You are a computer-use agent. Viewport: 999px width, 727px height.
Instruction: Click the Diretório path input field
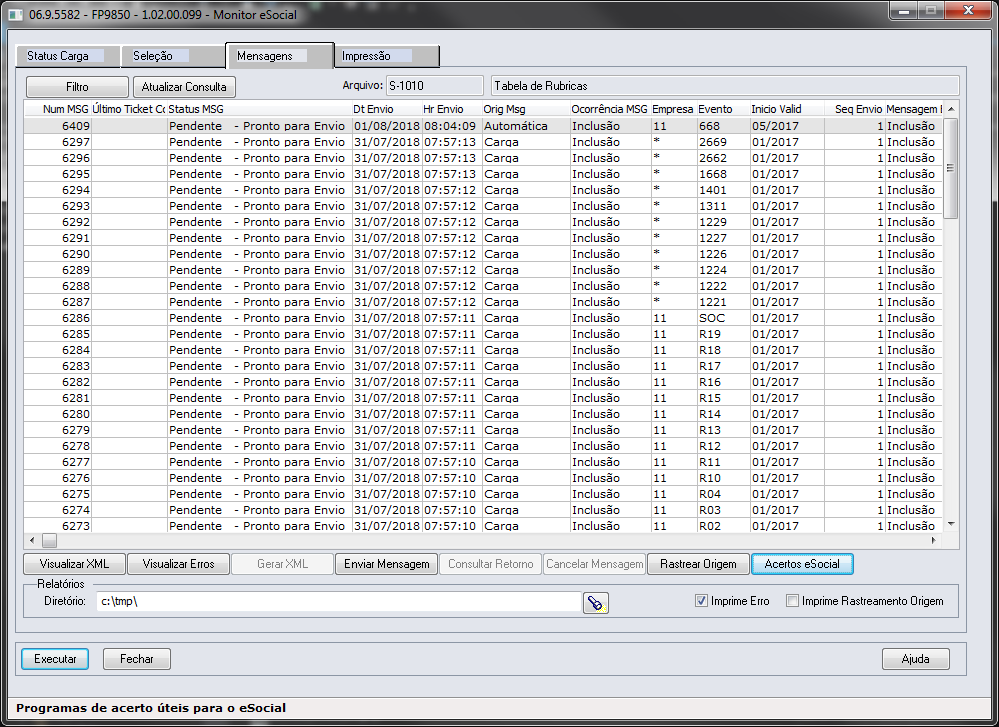(339, 601)
